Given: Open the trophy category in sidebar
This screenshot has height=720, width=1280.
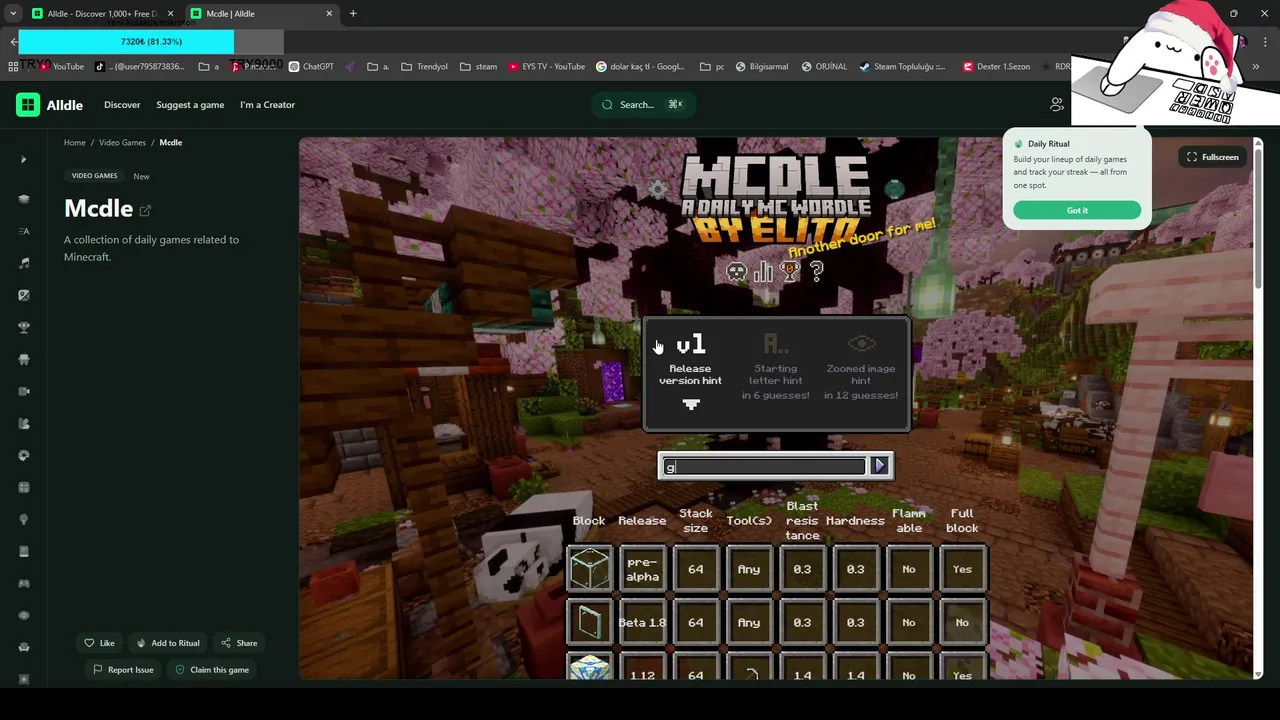Looking at the screenshot, I should point(24,327).
